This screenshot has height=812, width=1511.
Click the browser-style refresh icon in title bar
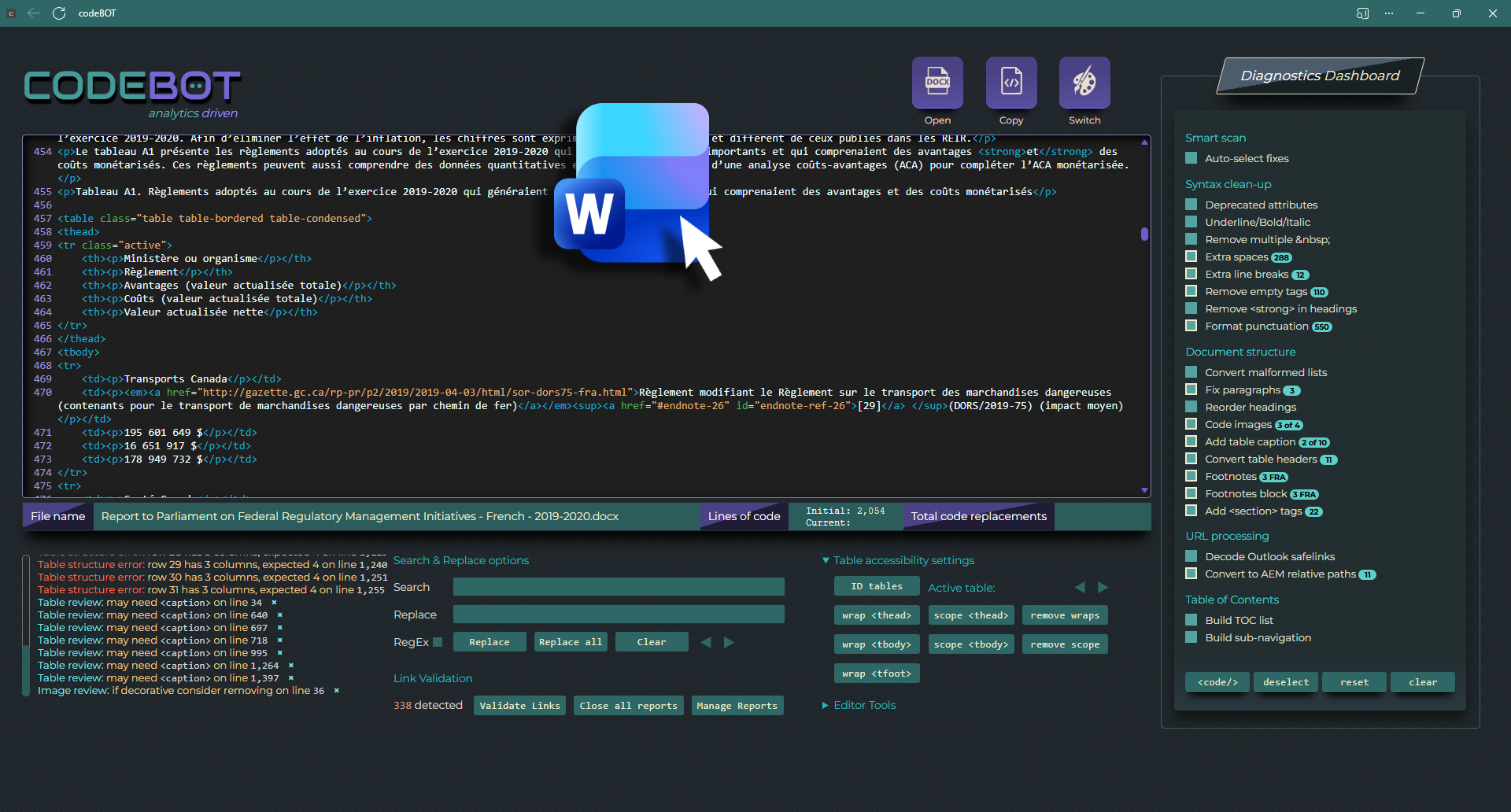(59, 13)
